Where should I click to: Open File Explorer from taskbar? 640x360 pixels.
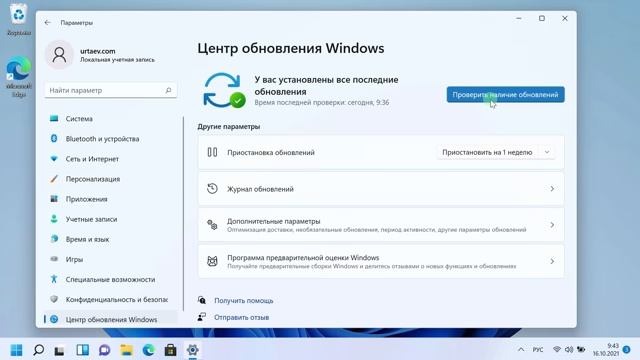tap(127, 350)
